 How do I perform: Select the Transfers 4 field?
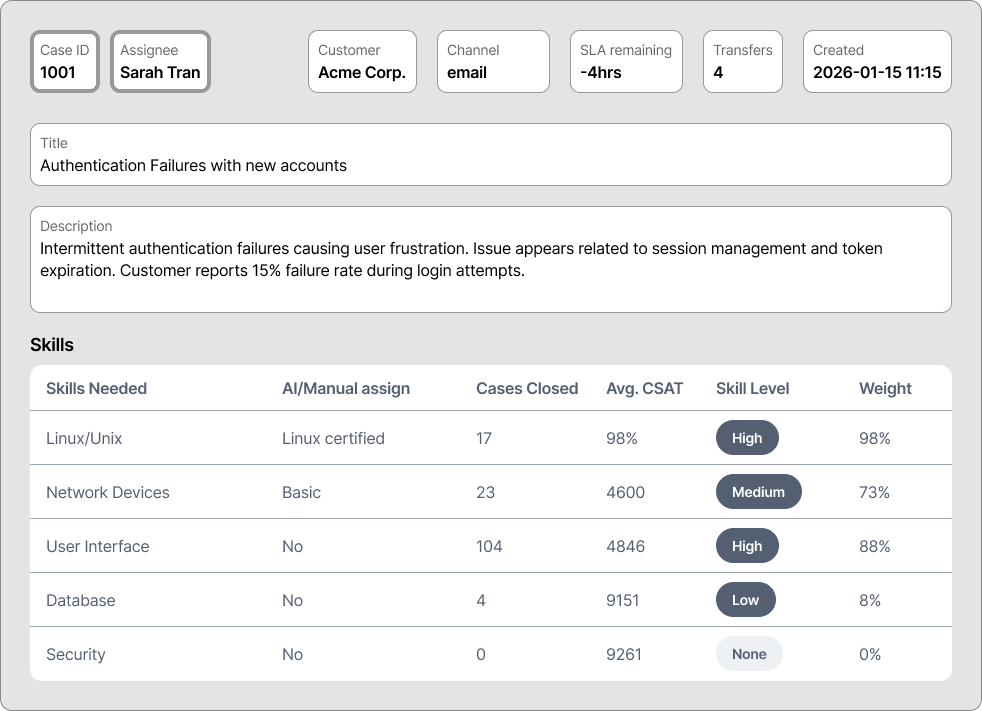[x=743, y=61]
